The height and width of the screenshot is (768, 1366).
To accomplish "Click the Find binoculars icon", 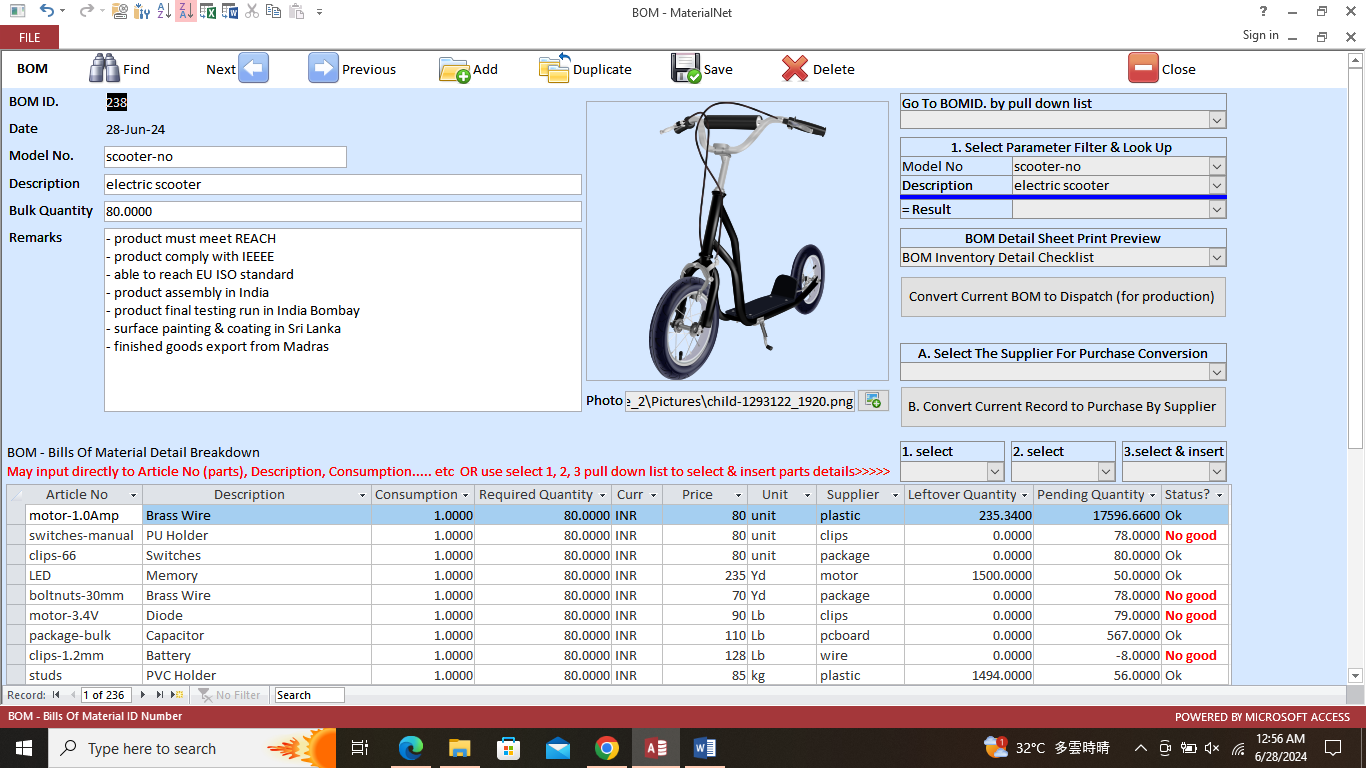I will (104, 68).
